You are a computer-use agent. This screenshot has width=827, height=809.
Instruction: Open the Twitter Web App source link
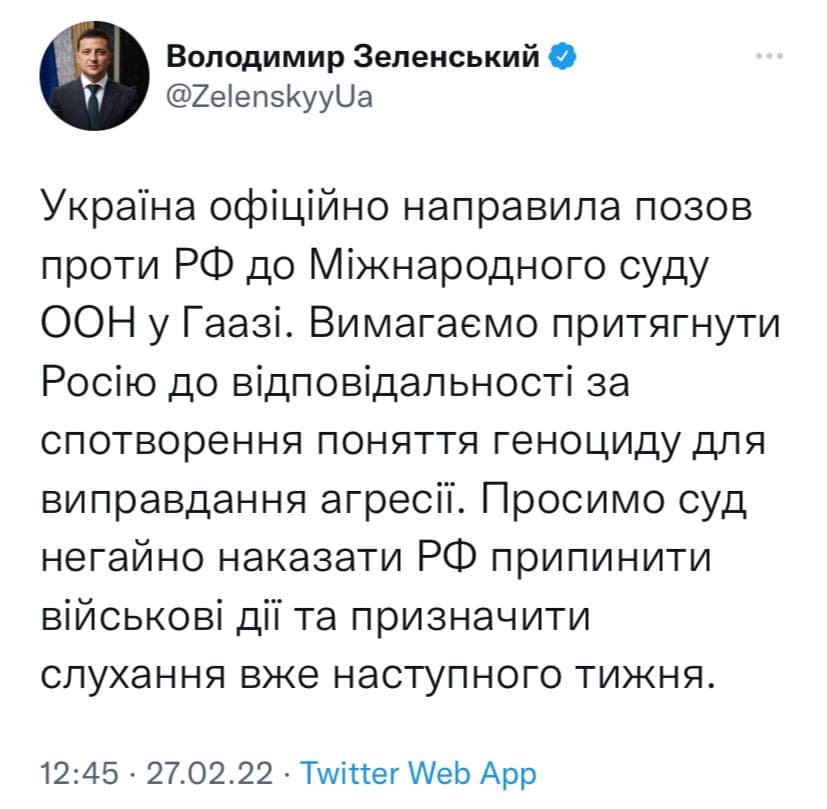[x=418, y=774]
